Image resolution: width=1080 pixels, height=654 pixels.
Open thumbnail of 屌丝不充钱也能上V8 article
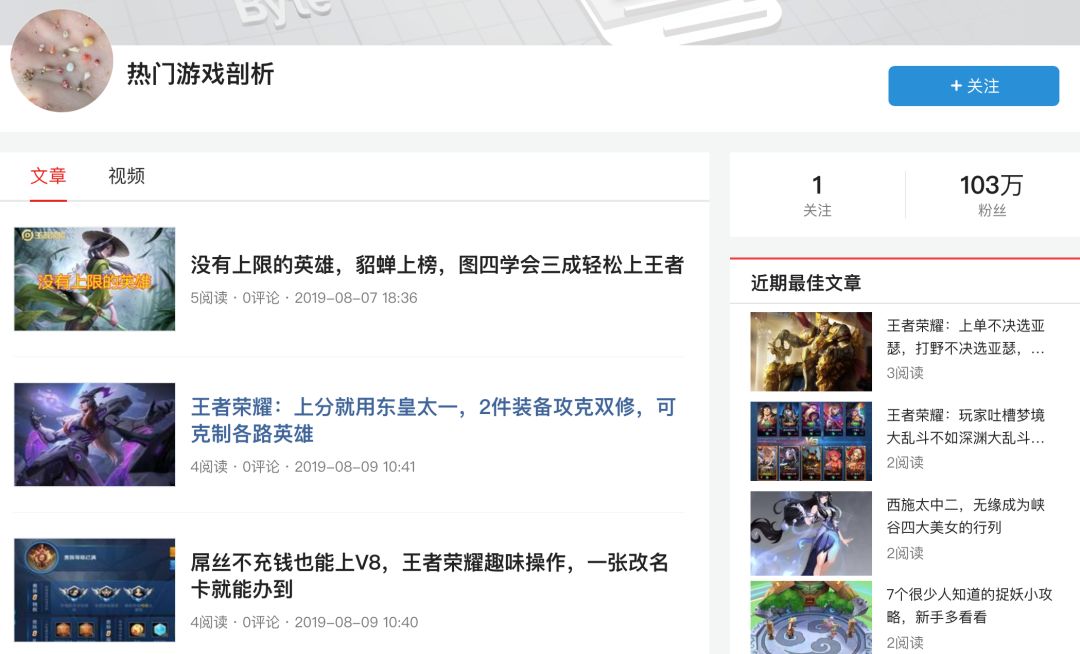(x=94, y=590)
